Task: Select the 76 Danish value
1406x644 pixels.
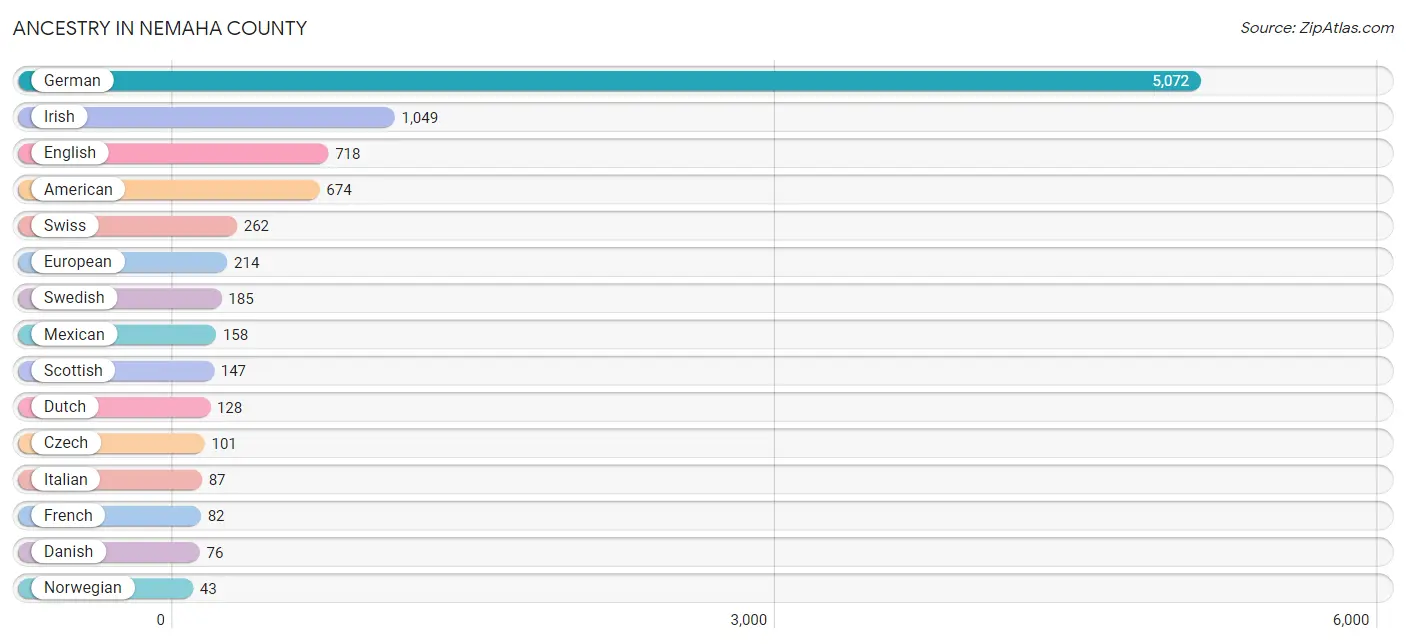Action: [x=215, y=552]
